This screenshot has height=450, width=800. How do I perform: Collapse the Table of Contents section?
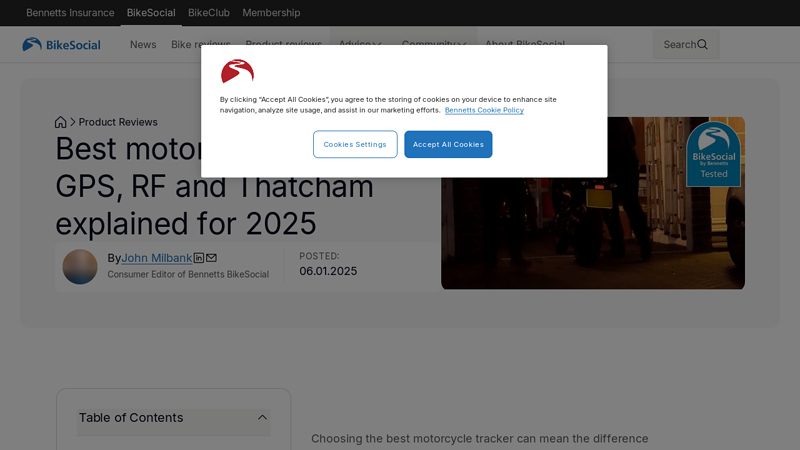(x=262, y=418)
